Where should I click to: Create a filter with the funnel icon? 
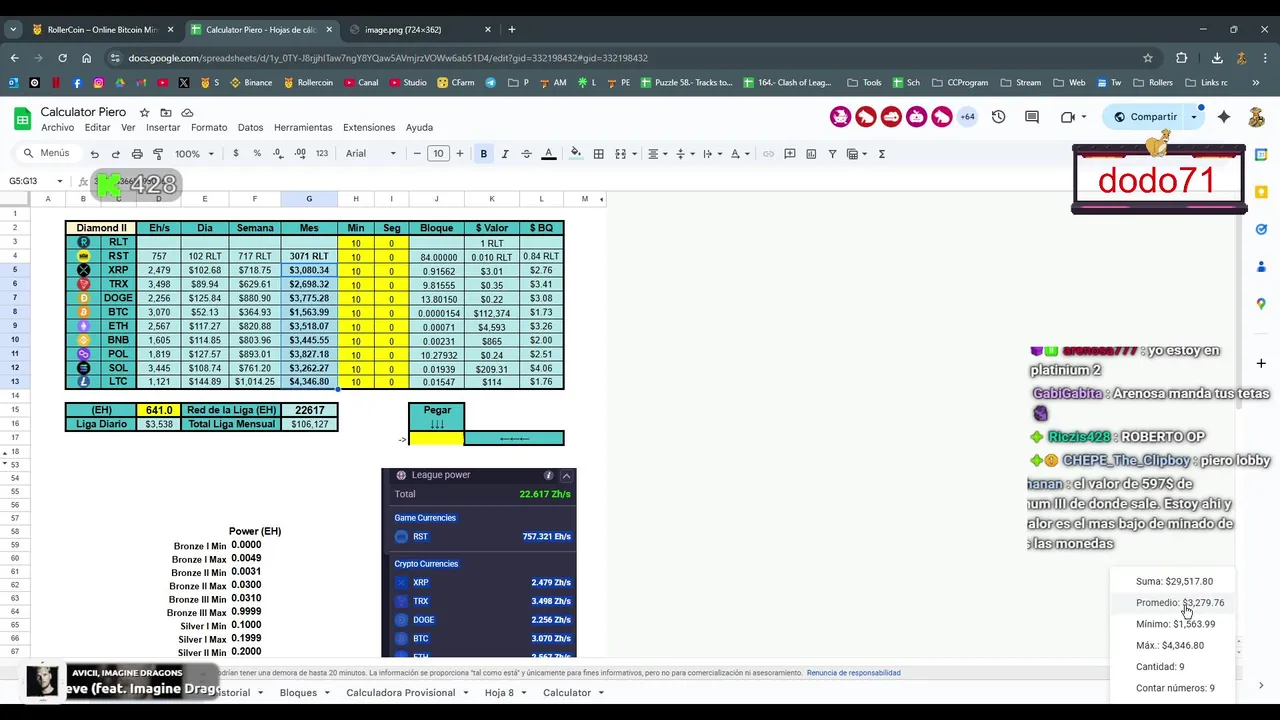point(832,154)
